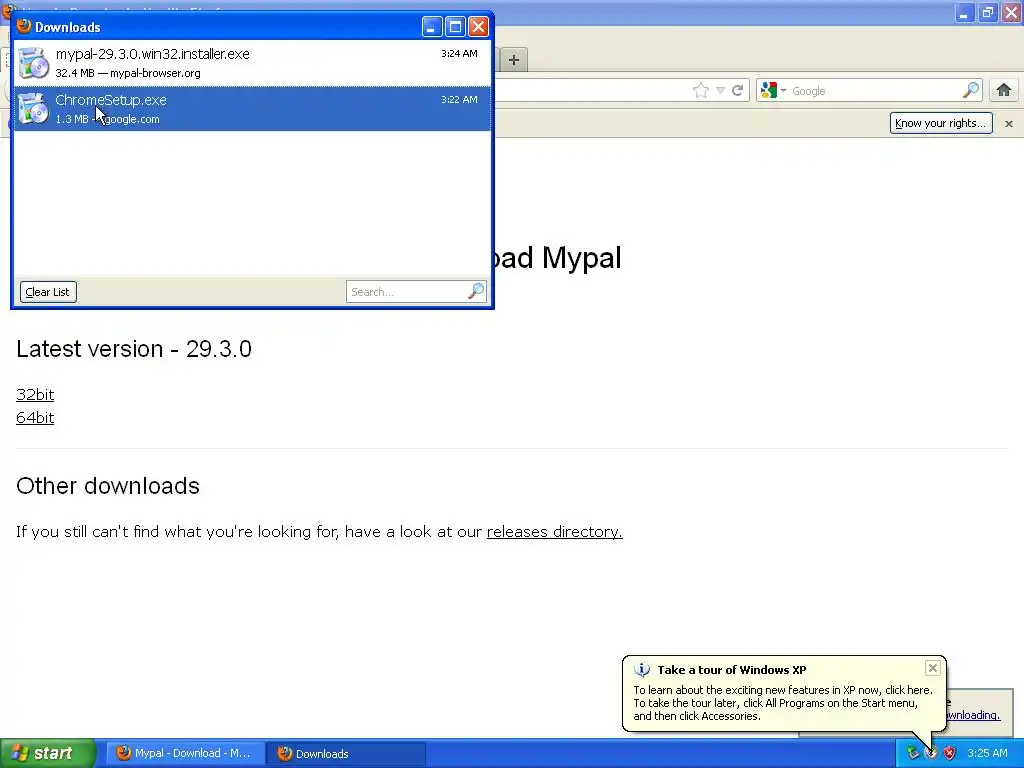
Task: Click the green network tray icon
Action: pyautogui.click(x=913, y=754)
